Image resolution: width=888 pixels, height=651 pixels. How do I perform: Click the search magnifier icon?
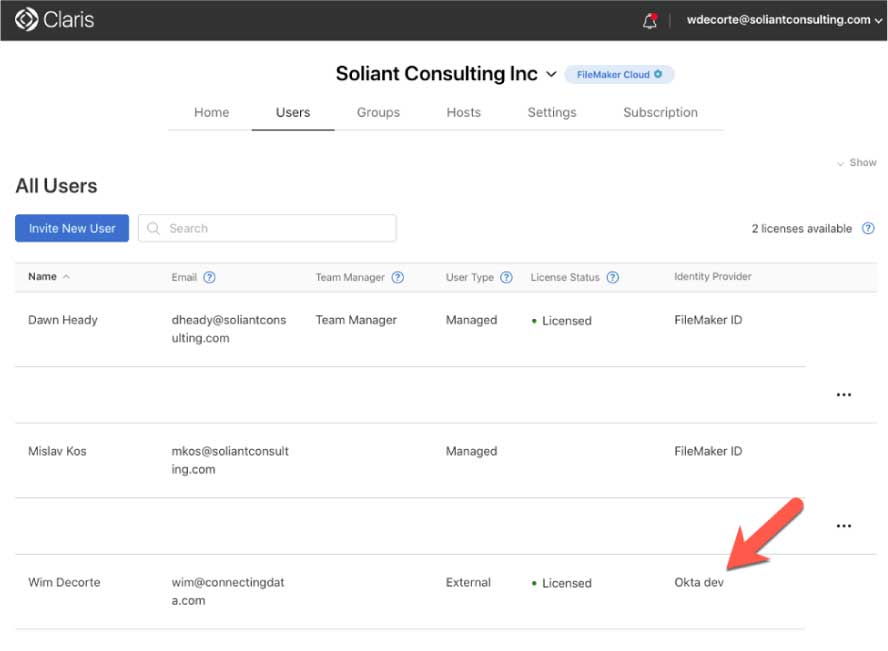coord(153,228)
